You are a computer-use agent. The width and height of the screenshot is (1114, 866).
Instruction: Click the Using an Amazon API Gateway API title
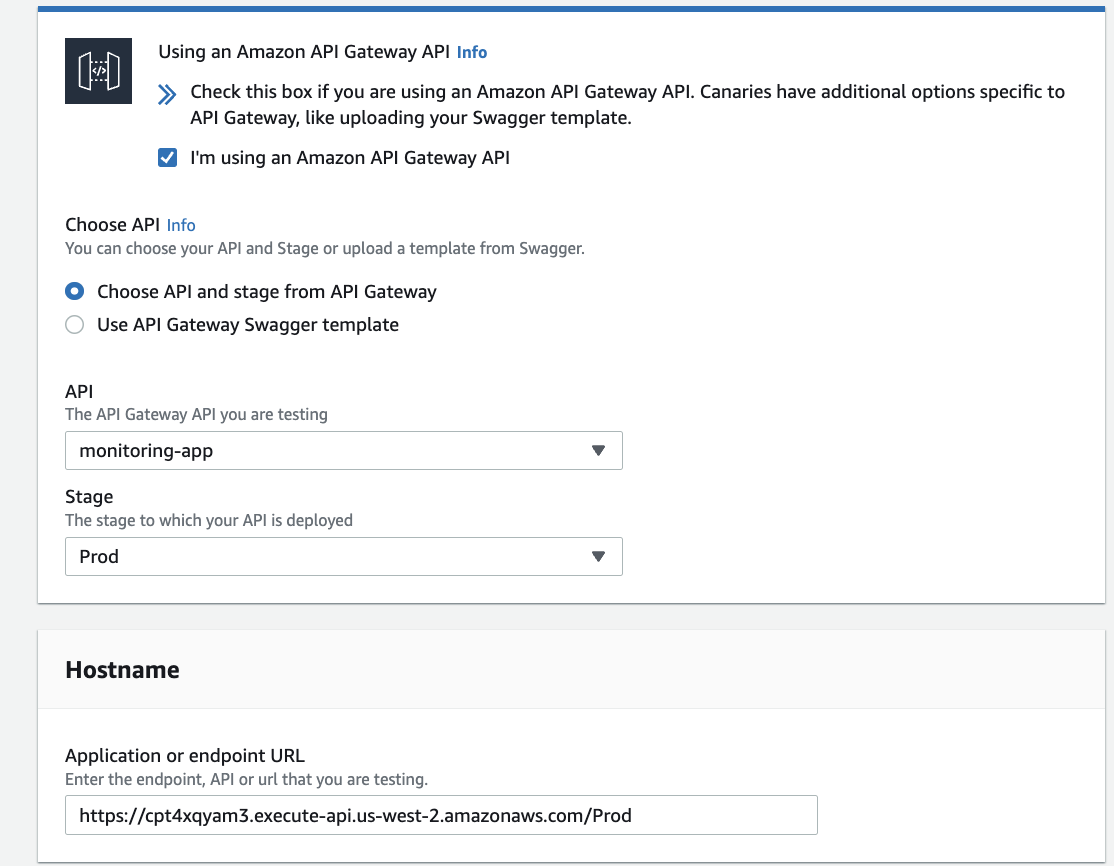click(304, 52)
